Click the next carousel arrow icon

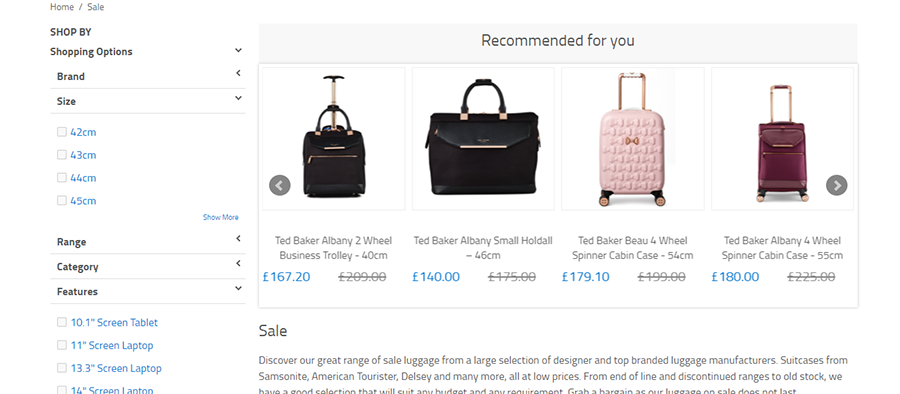(x=836, y=185)
